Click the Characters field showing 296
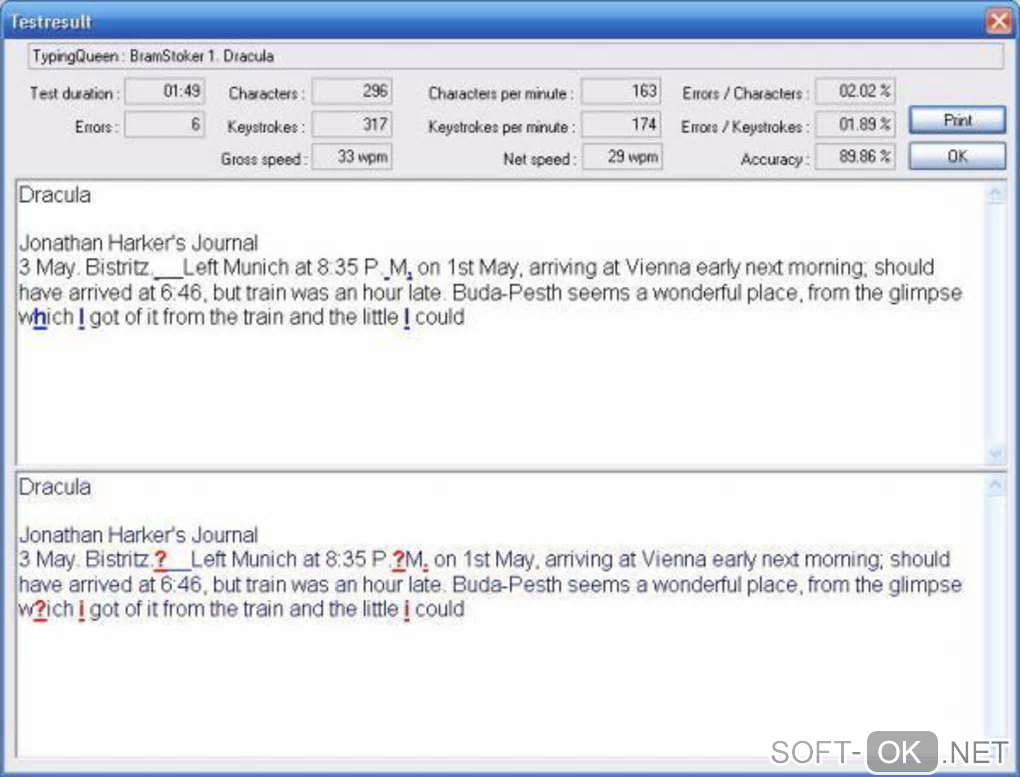The image size is (1020, 777). point(352,91)
